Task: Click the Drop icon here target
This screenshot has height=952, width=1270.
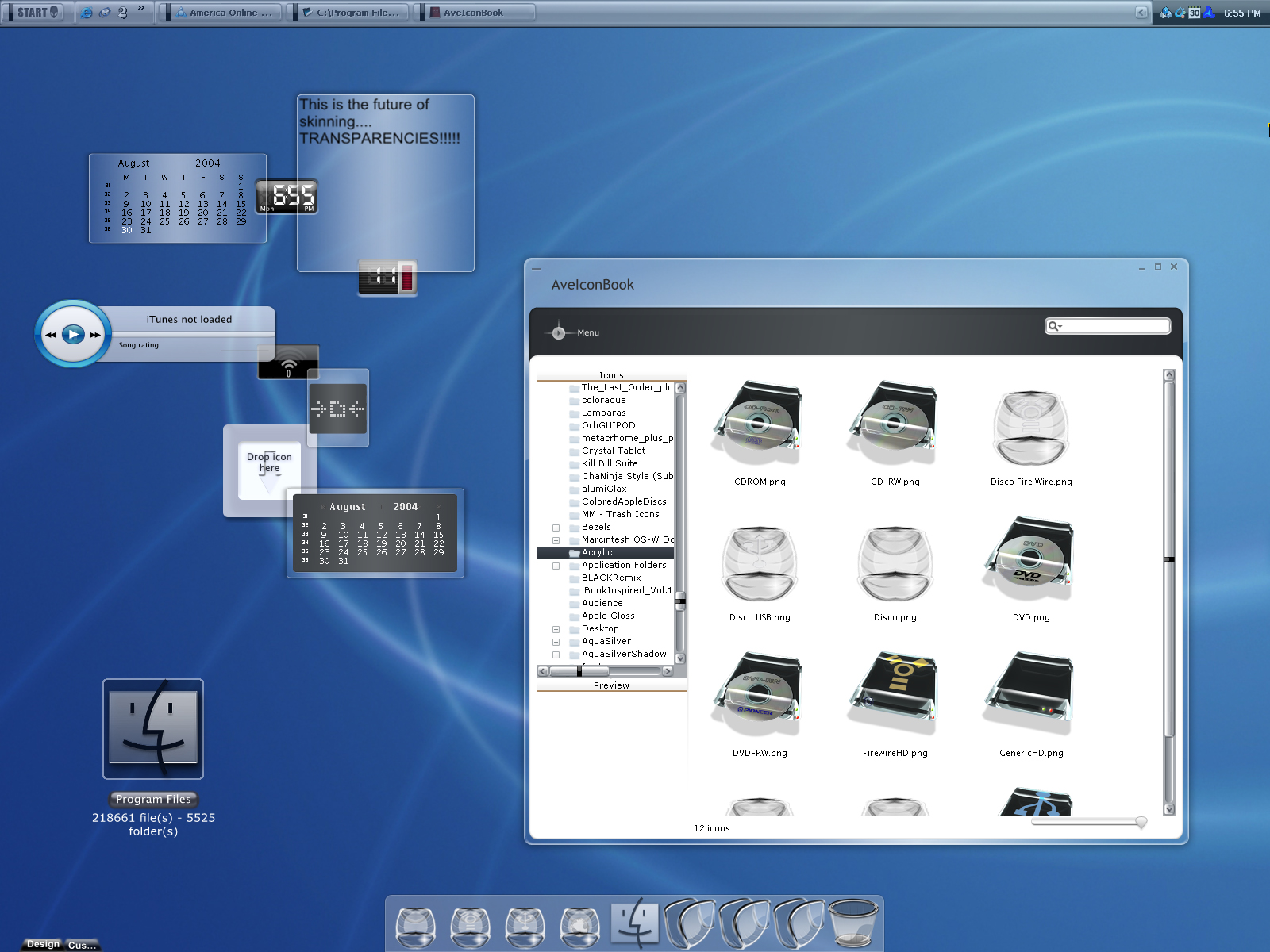Action: click(x=269, y=469)
